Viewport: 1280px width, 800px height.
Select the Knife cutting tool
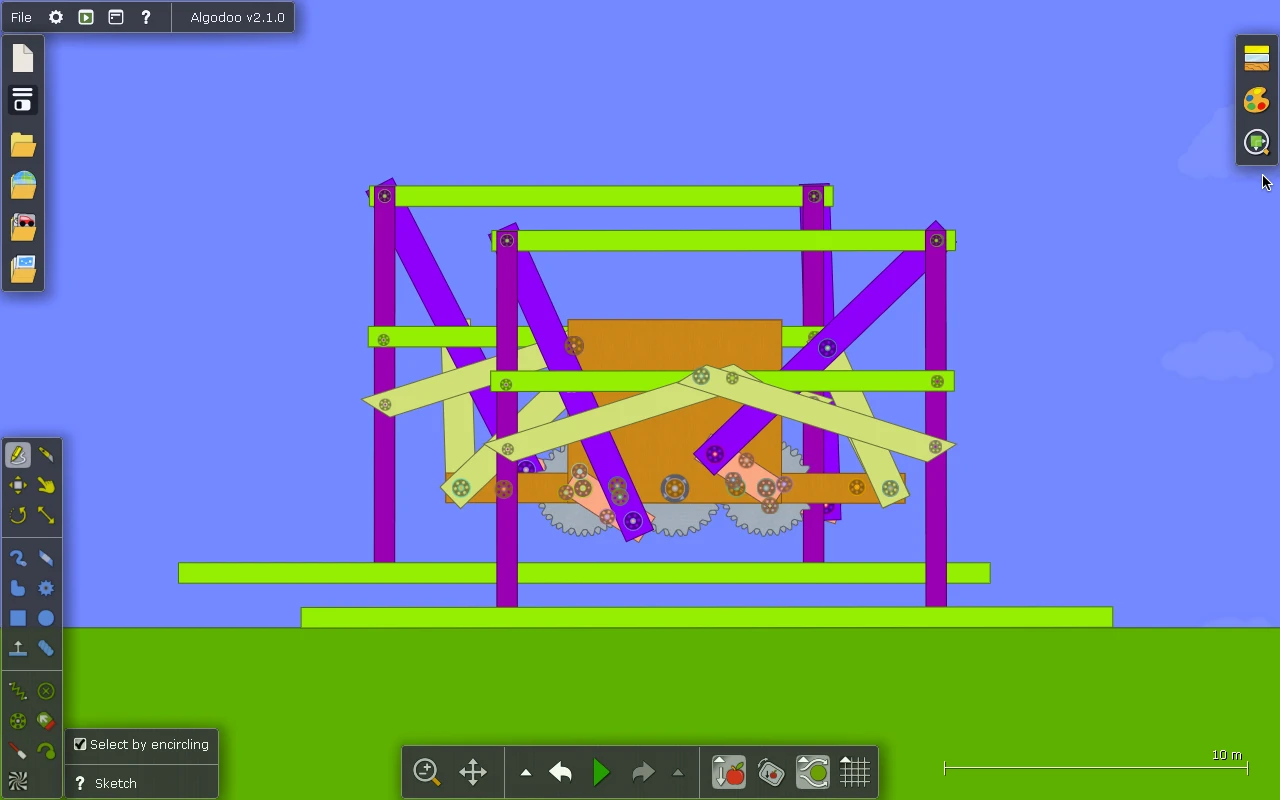coord(46,455)
